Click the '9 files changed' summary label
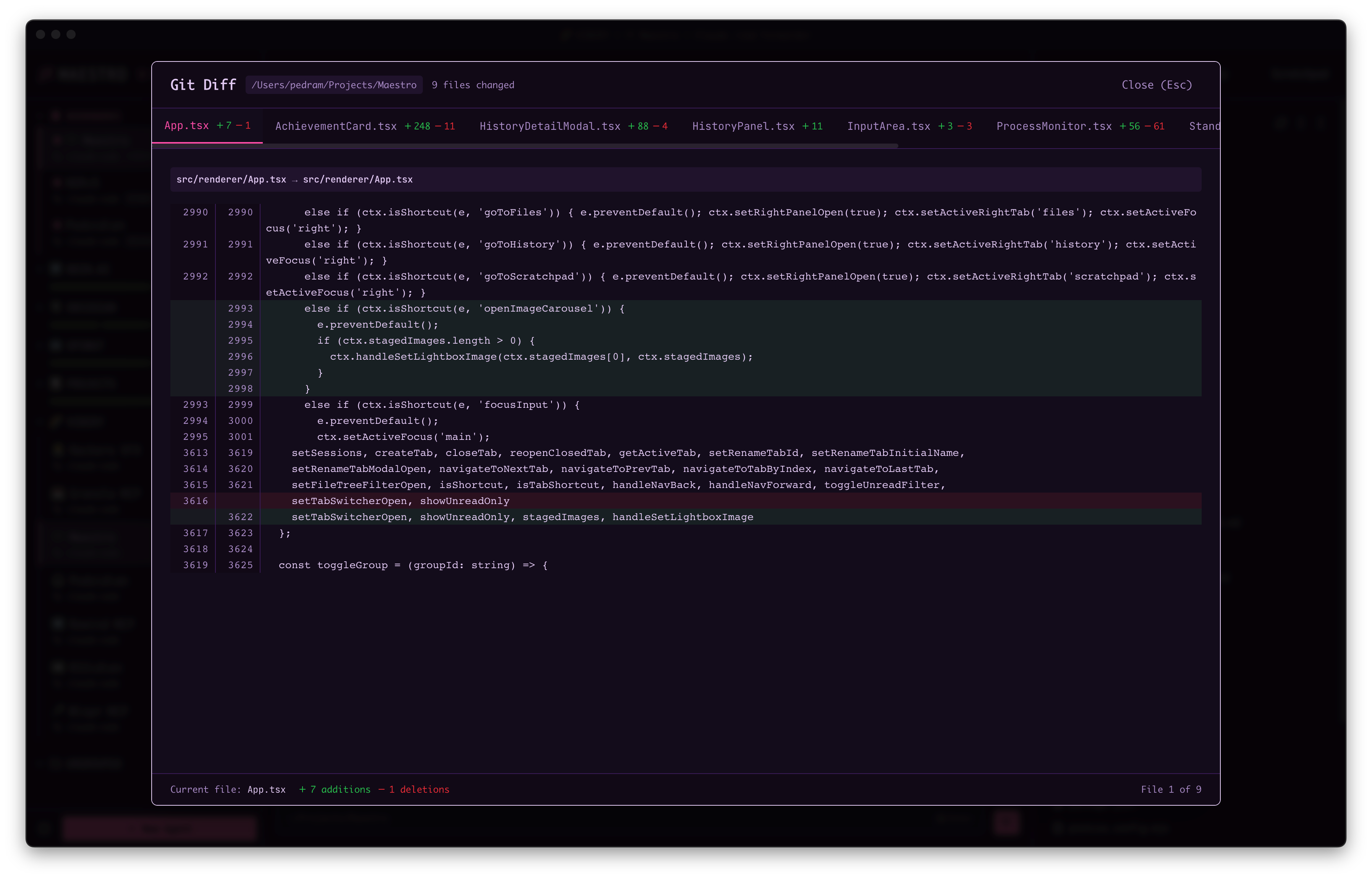This screenshot has height=879, width=1372. click(473, 84)
